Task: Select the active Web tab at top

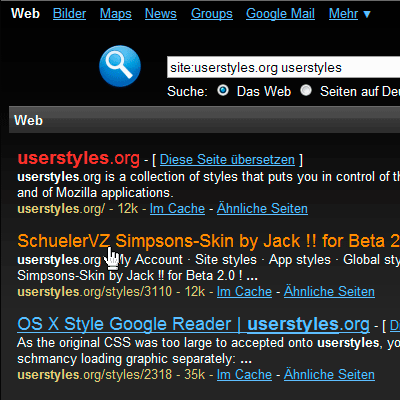Action: [25, 14]
